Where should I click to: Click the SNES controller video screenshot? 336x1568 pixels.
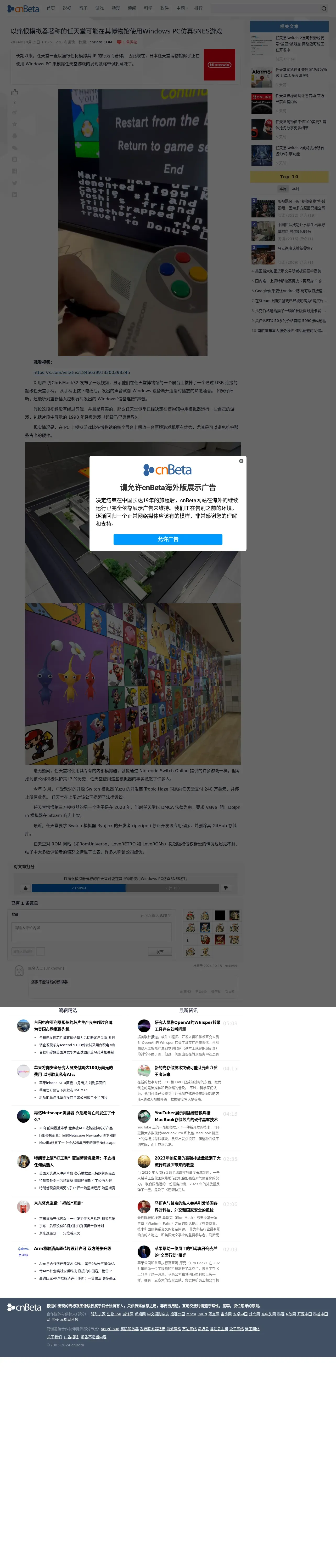(x=133, y=223)
